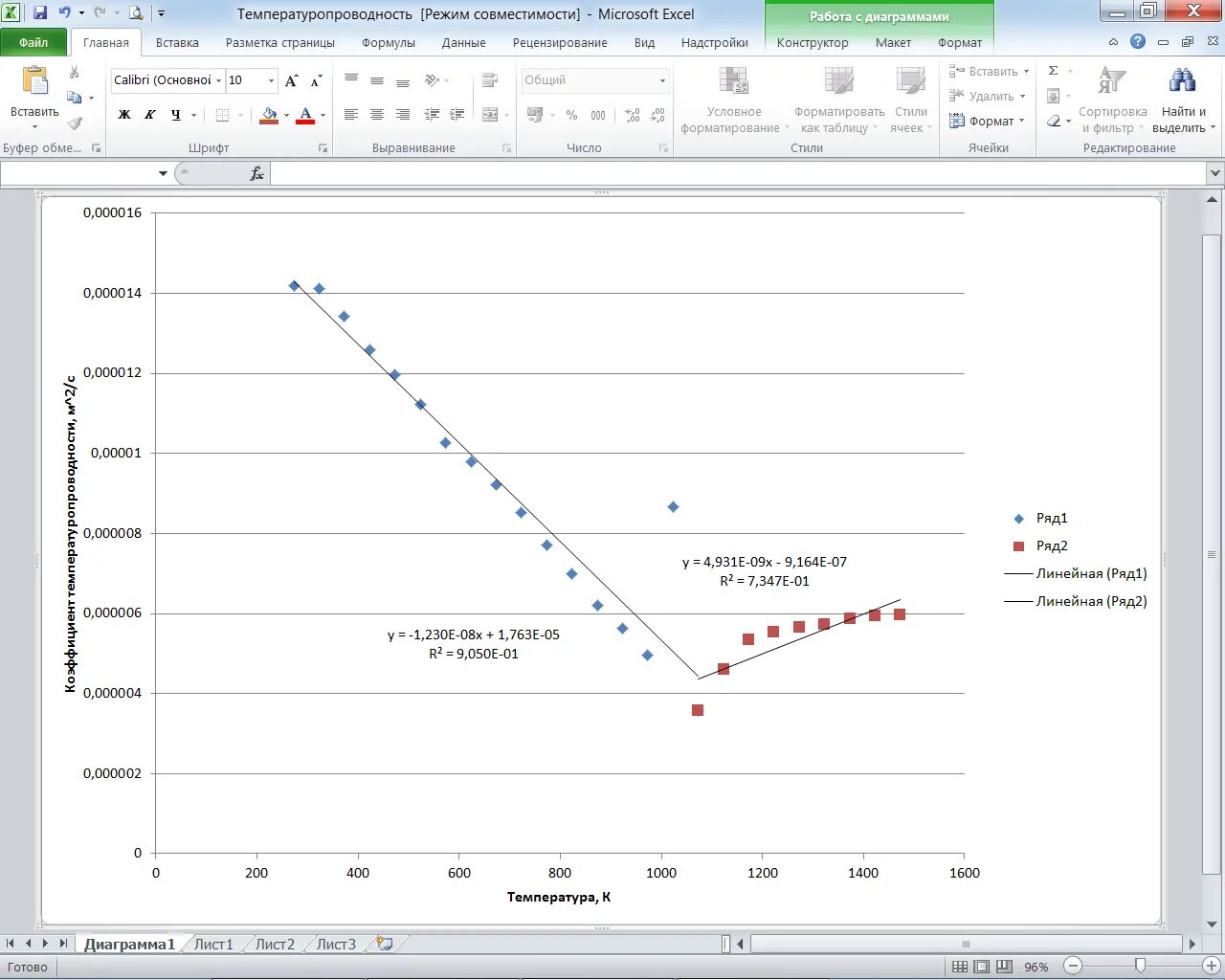Viewport: 1225px width, 980px height.
Task: Align text left icon
Action: tap(351, 115)
